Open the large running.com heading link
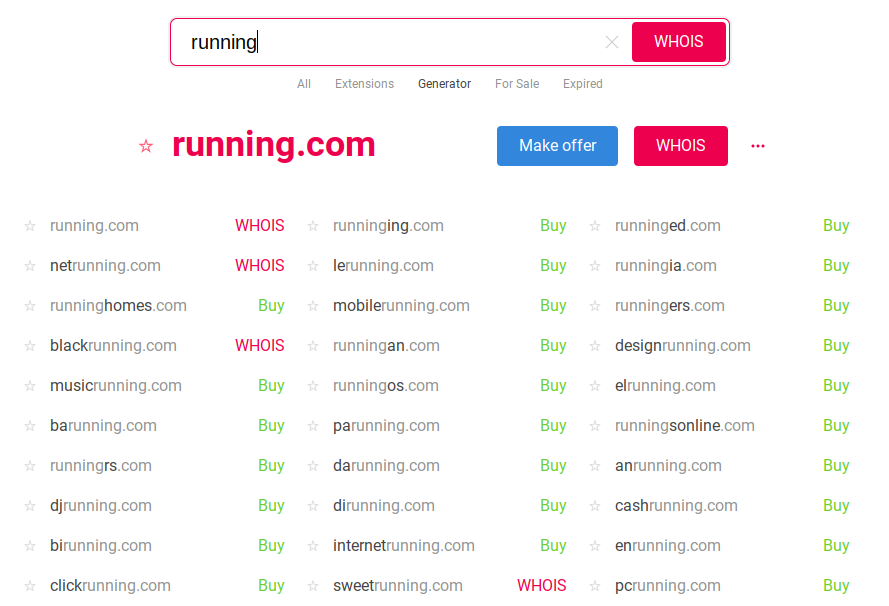Screen dimensions: 889x606 274,145
